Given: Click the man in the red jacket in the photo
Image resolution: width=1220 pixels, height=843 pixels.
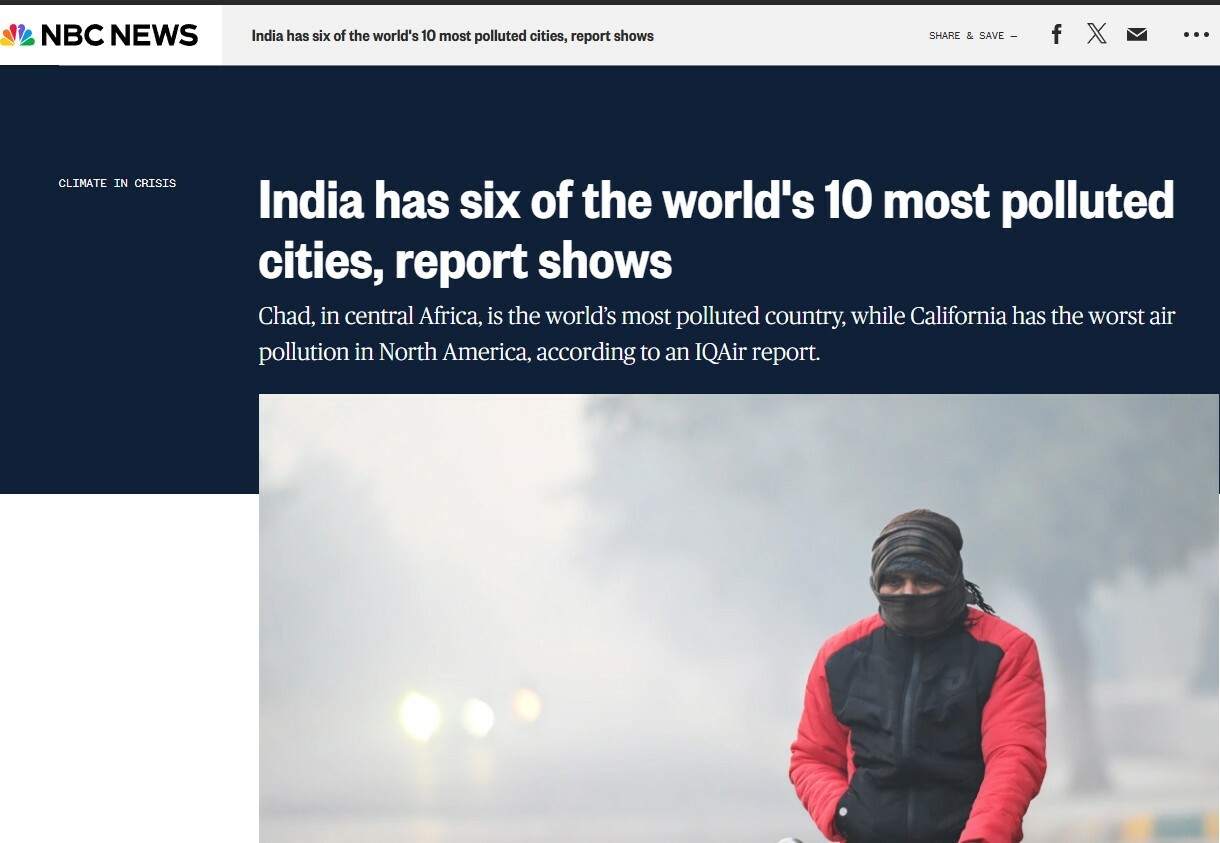Looking at the screenshot, I should [917, 680].
